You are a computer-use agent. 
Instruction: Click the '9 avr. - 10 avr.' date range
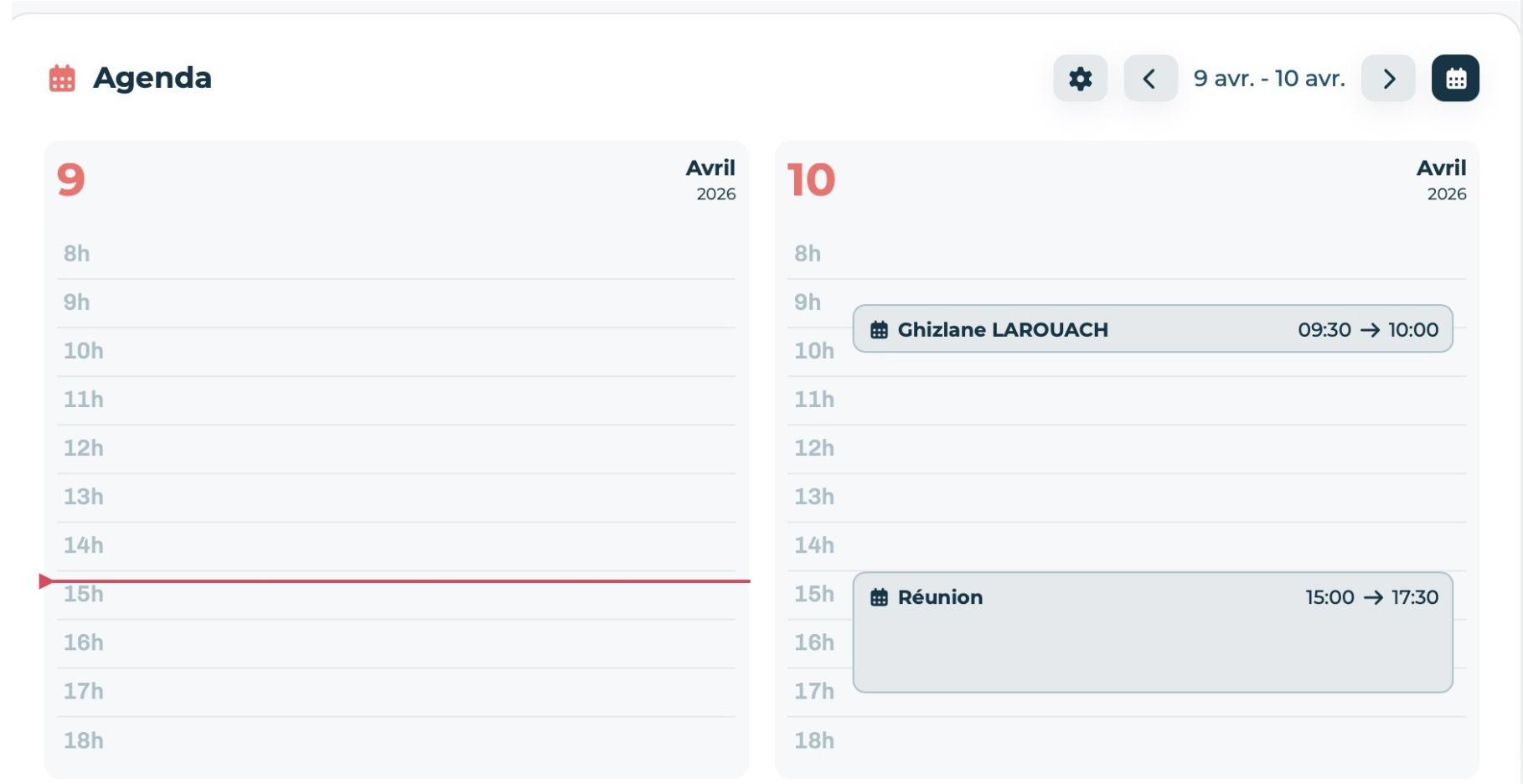coord(1269,79)
